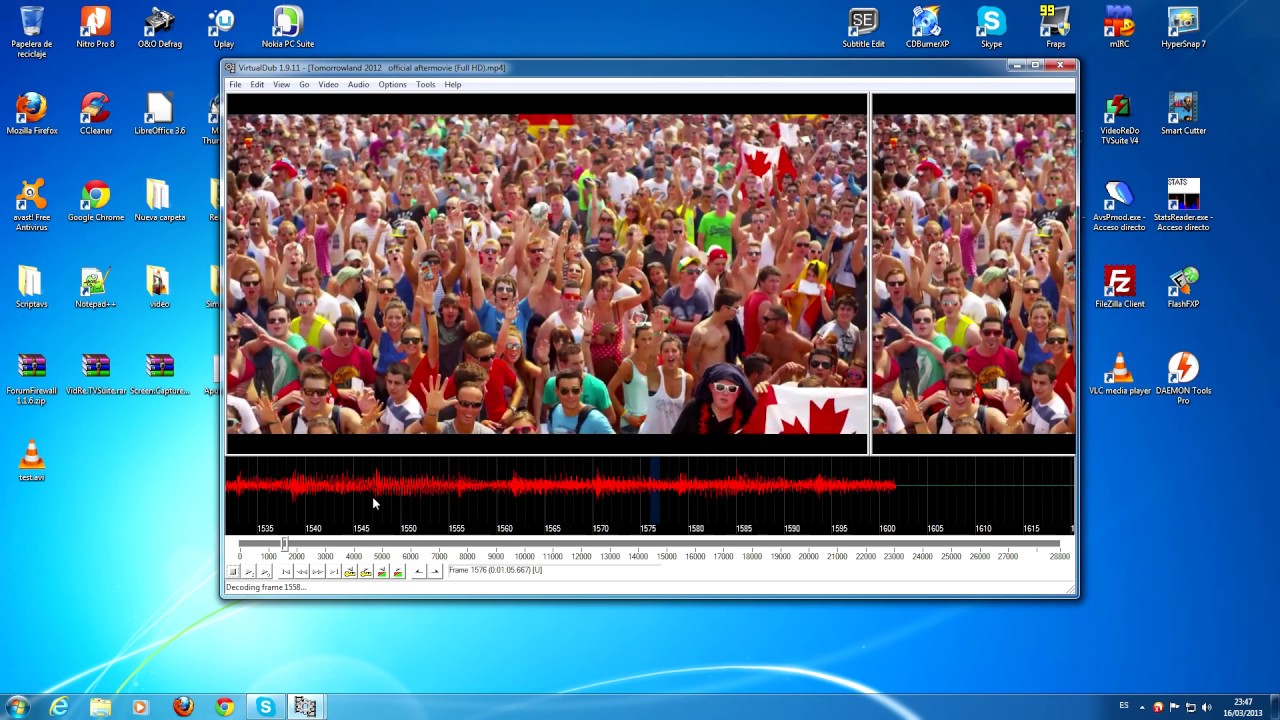The width and height of the screenshot is (1280, 720).
Task: Select the O&O Defrag desktop icon
Action: [x=159, y=29]
